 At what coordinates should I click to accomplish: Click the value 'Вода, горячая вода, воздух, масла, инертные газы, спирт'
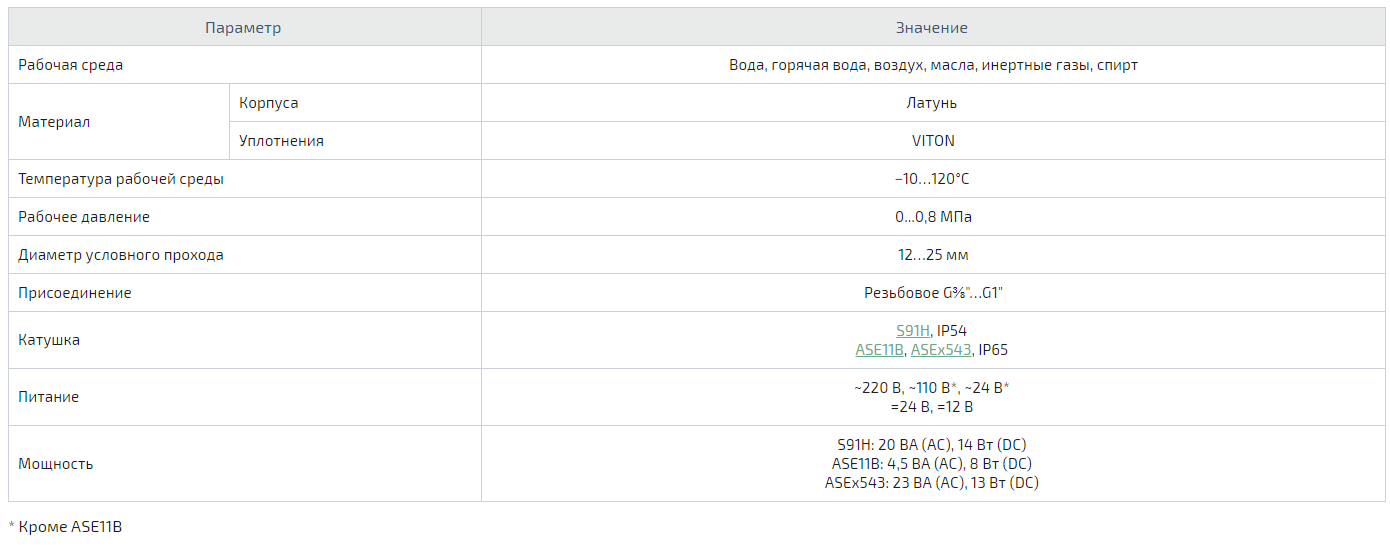tap(933, 65)
